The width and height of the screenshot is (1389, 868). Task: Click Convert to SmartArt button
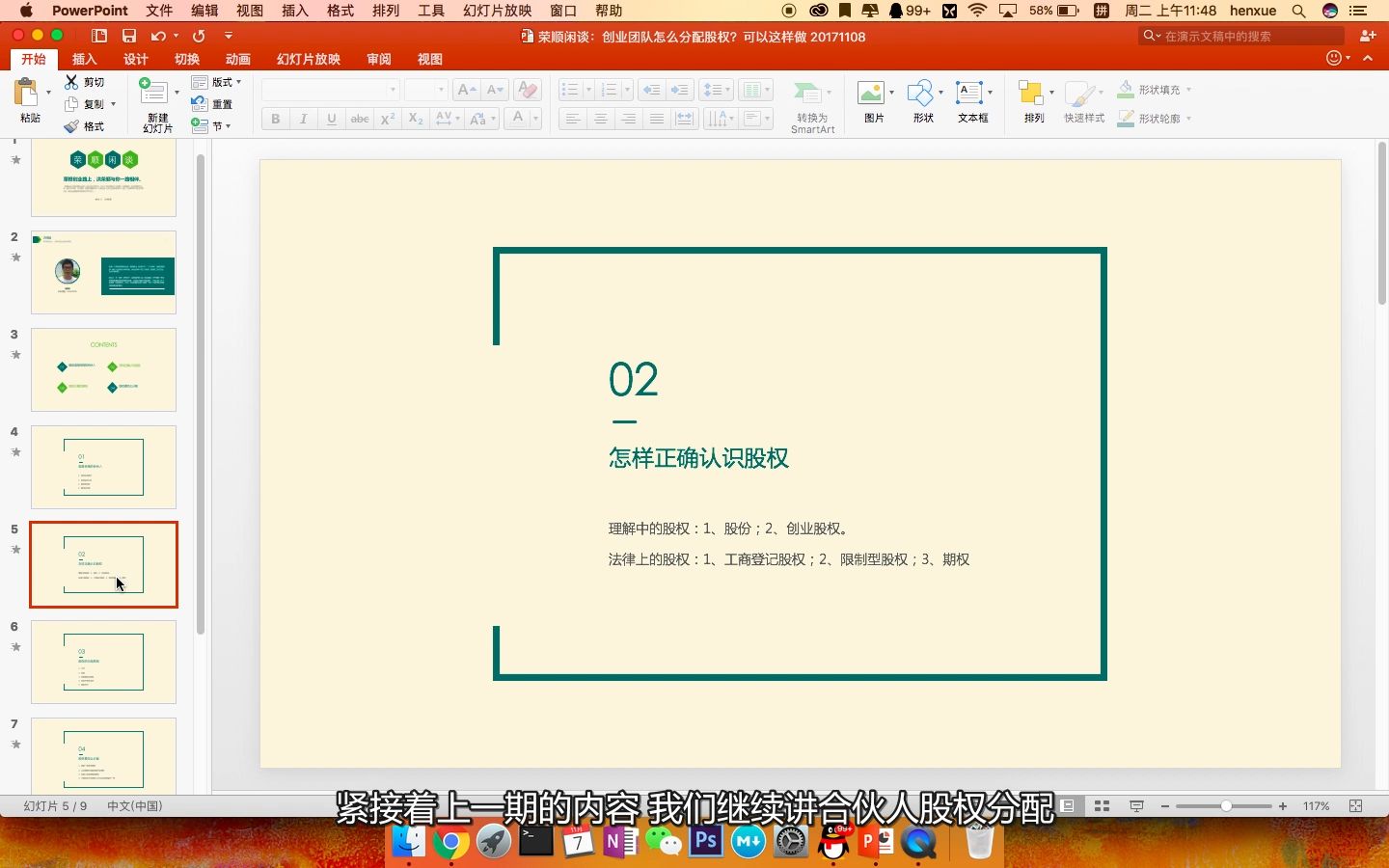812,105
